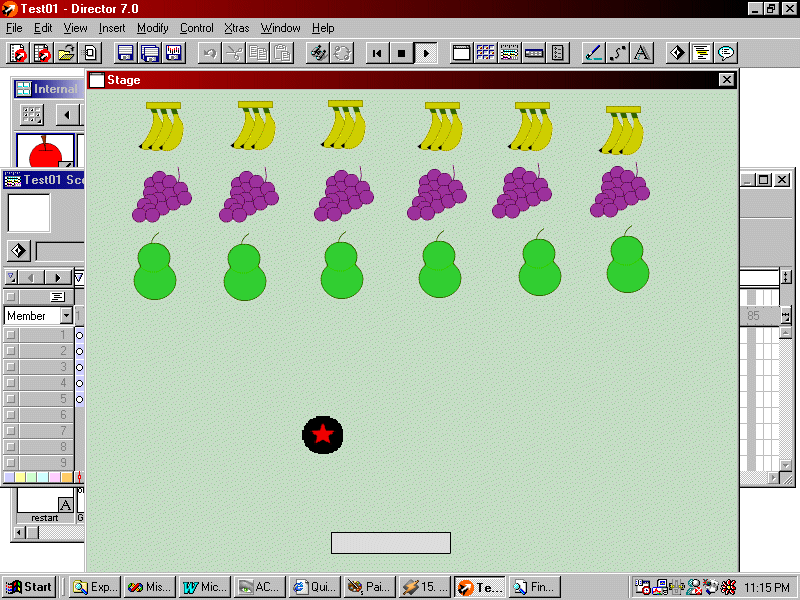
Task: Open the Cast window from the toolbar
Action: coord(485,53)
